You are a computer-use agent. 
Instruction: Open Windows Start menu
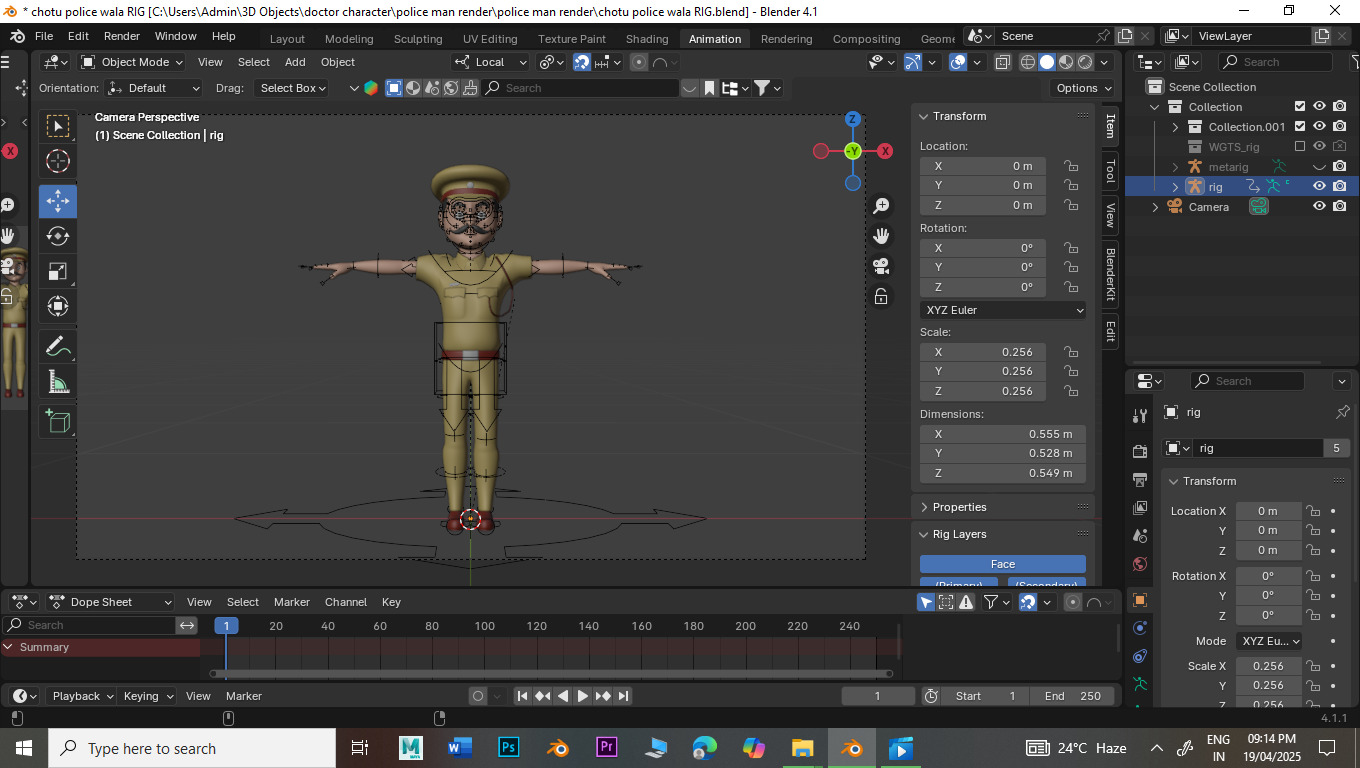coord(24,748)
